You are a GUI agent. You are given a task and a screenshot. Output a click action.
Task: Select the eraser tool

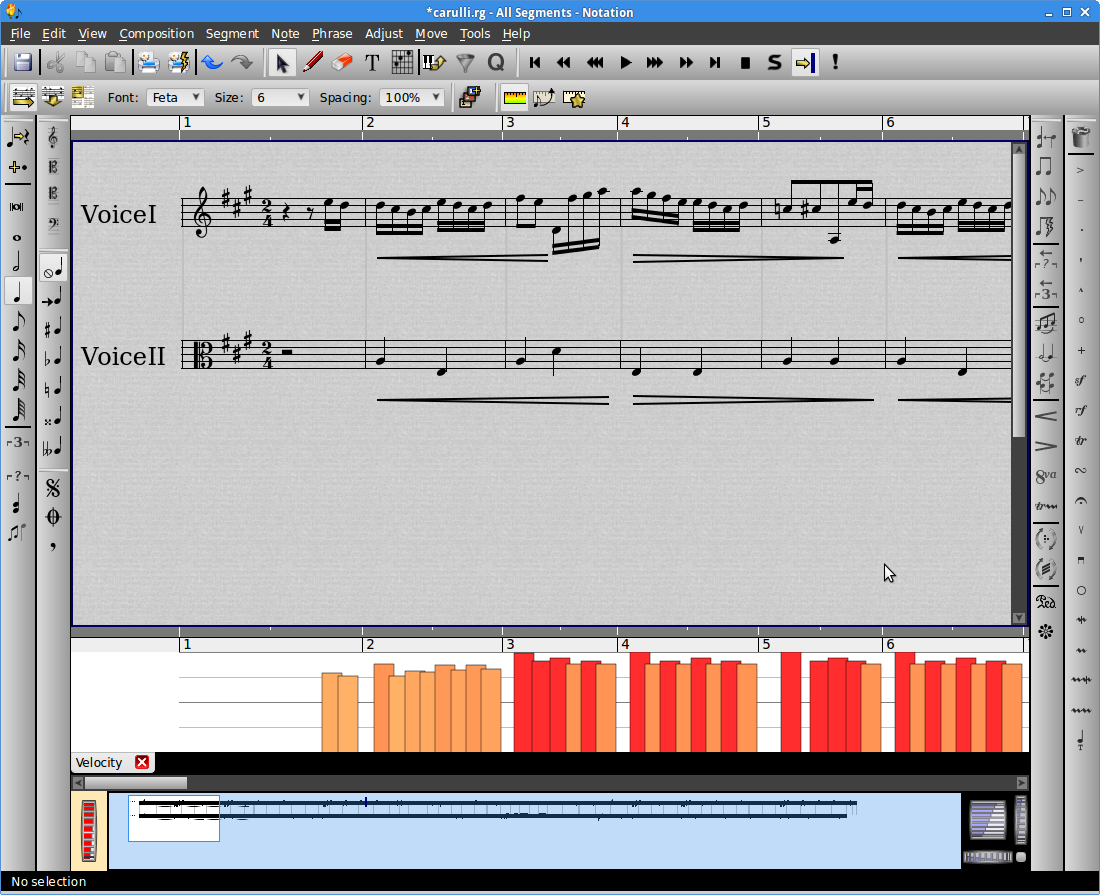click(x=342, y=62)
